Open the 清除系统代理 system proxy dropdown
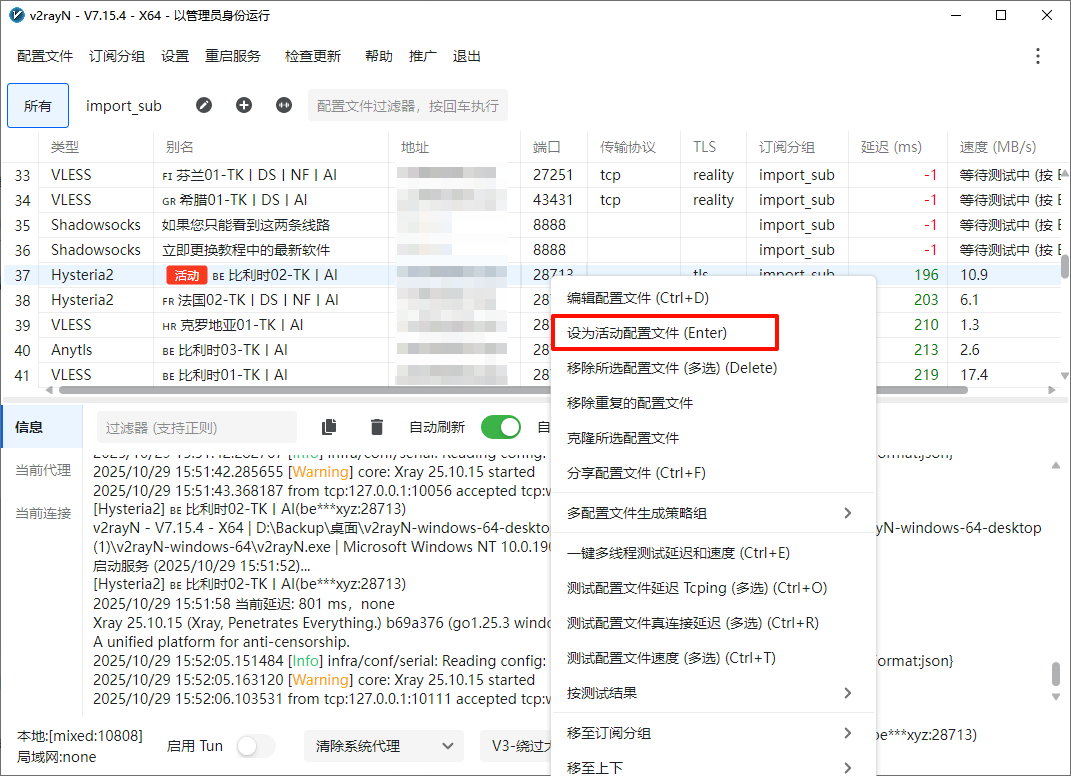Image resolution: width=1071 pixels, height=776 pixels. pyautogui.click(x=383, y=746)
